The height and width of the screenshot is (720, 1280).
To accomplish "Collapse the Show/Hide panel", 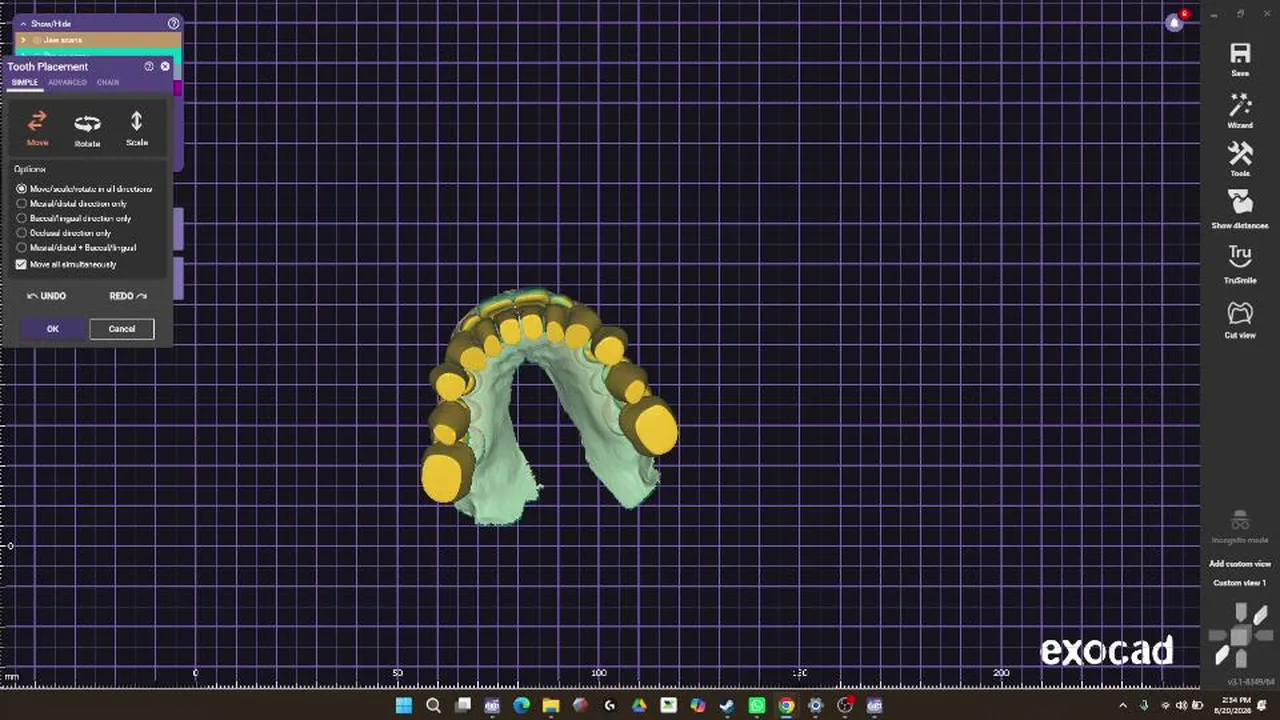I will [23, 23].
